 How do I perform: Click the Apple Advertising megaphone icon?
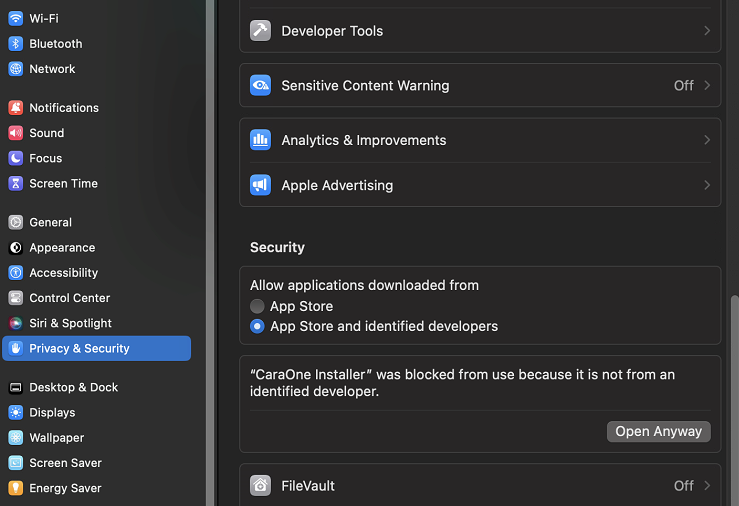(260, 185)
